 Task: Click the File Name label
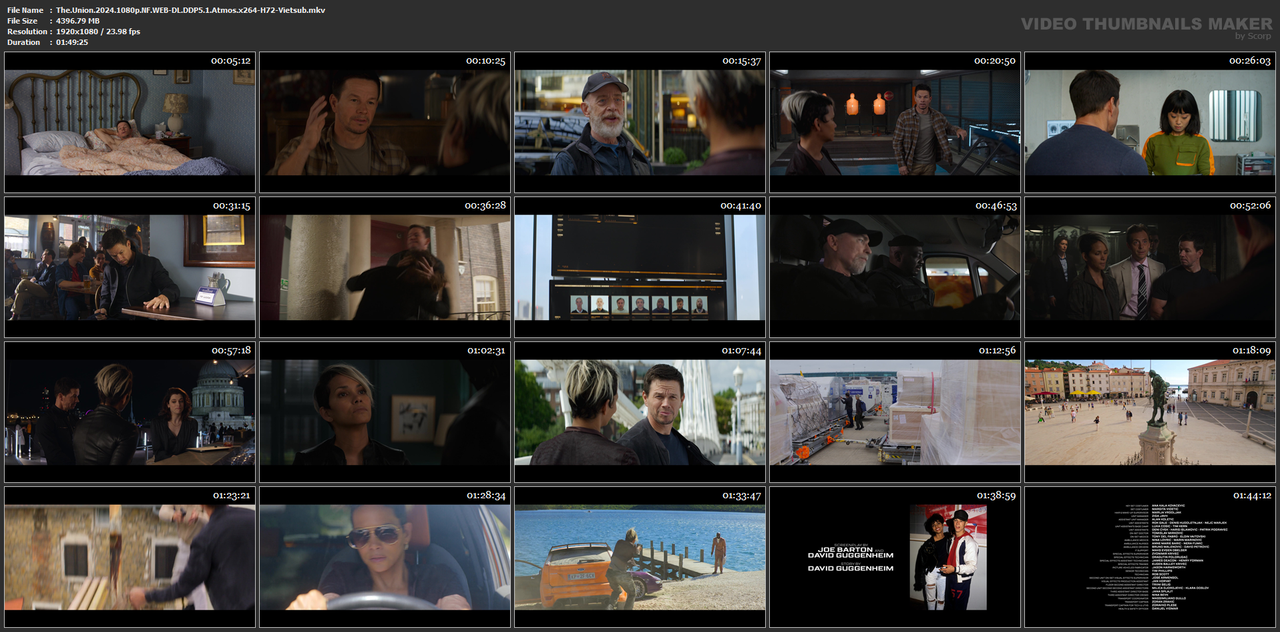point(23,10)
